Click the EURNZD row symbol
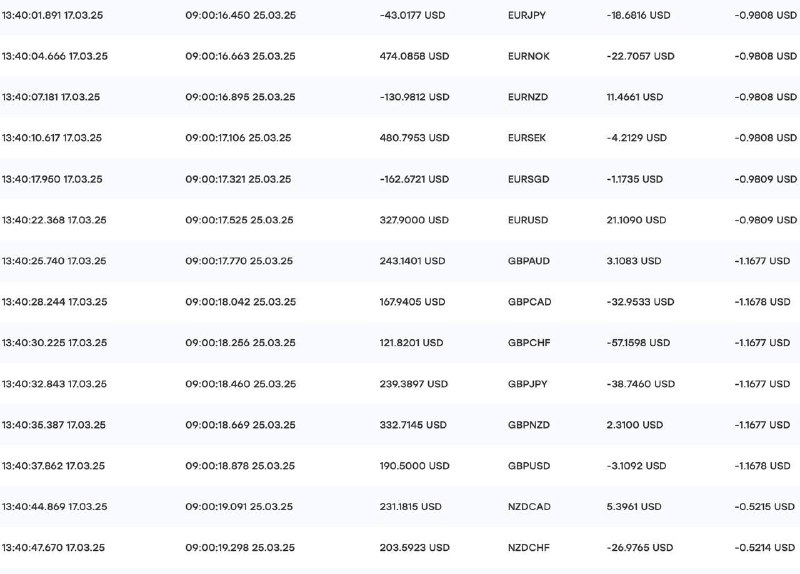This screenshot has width=800, height=574. coord(528,97)
